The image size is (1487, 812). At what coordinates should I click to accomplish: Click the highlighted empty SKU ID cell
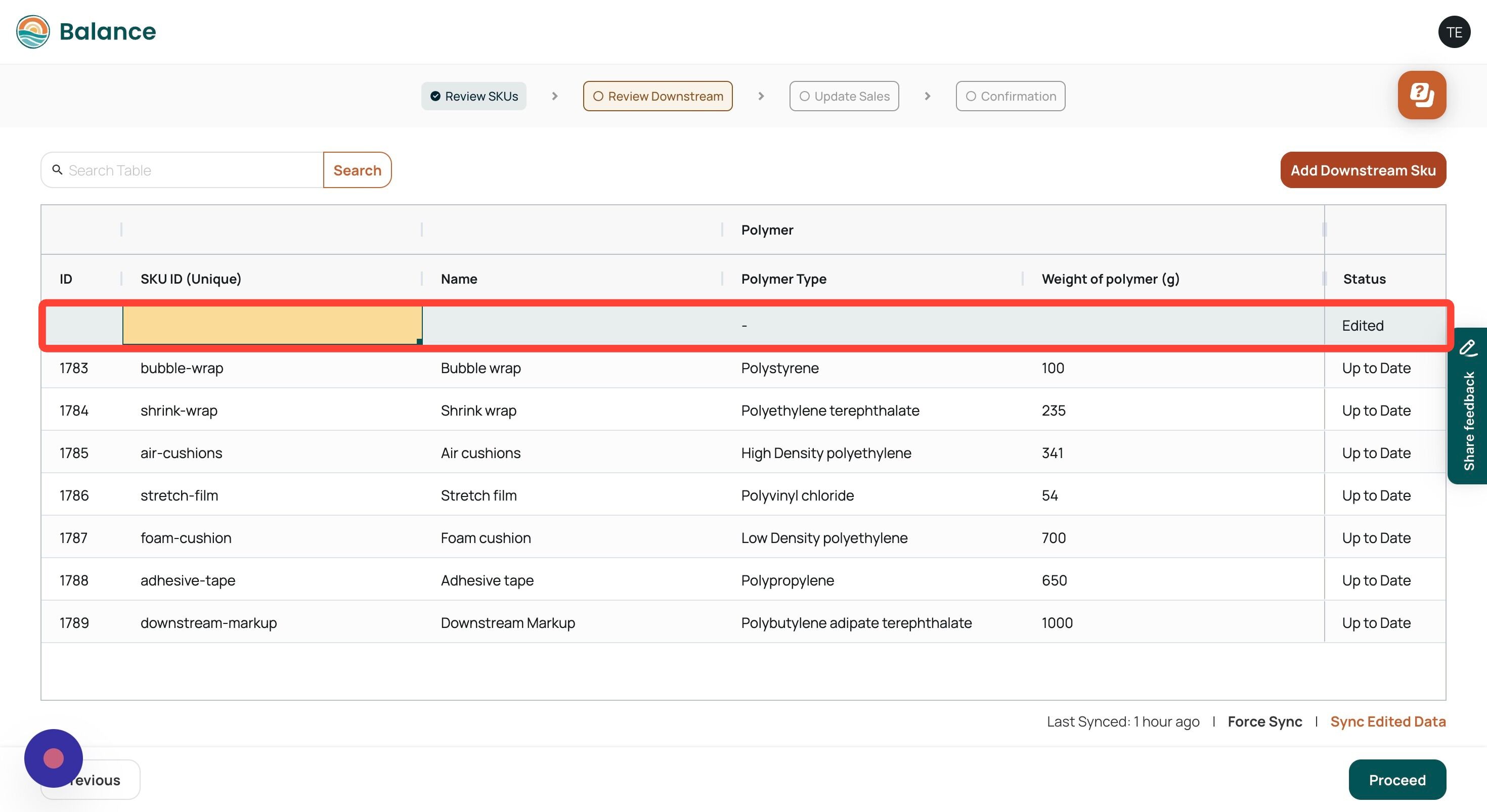tap(272, 326)
